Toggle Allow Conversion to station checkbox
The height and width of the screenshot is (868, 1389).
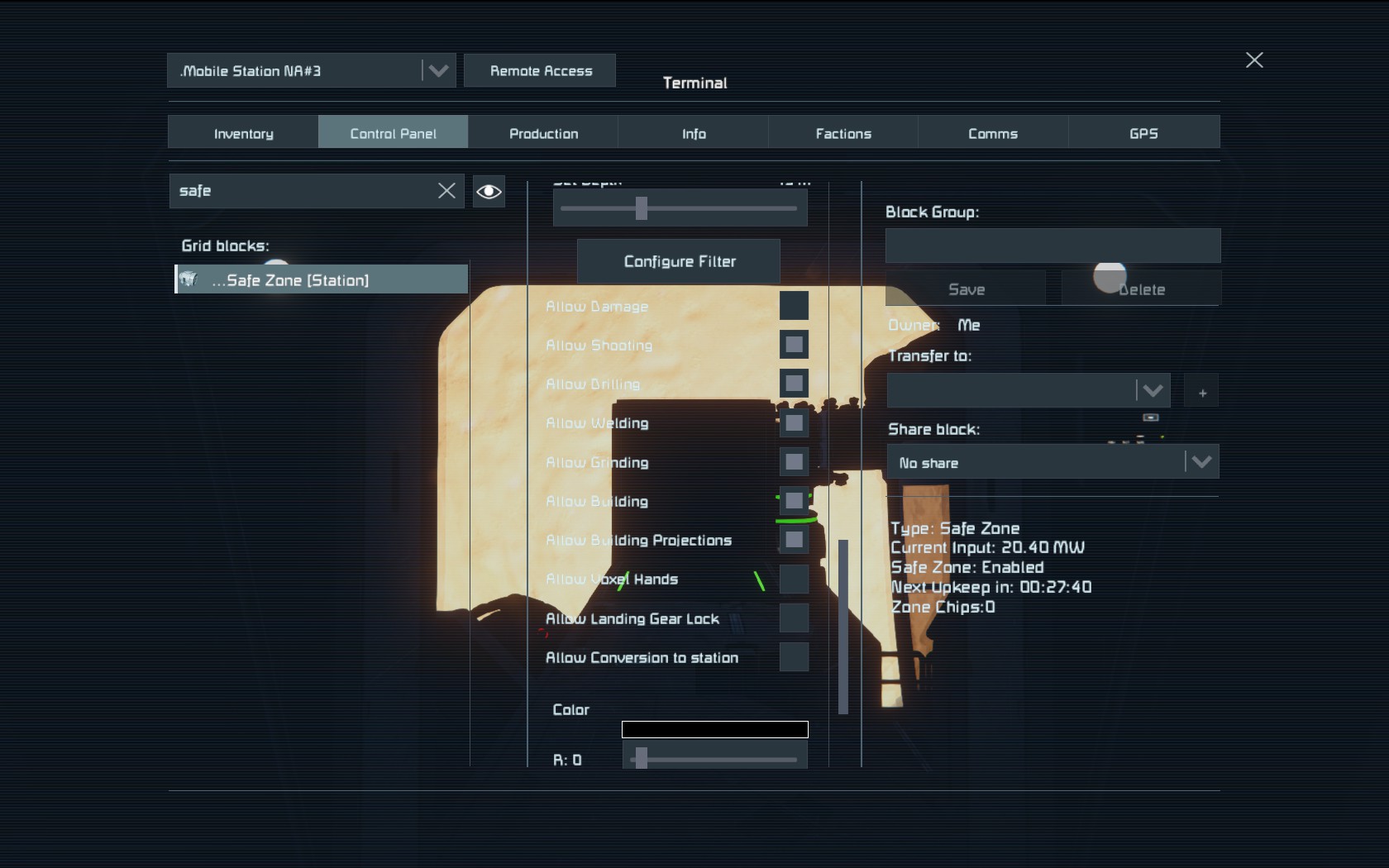click(794, 657)
